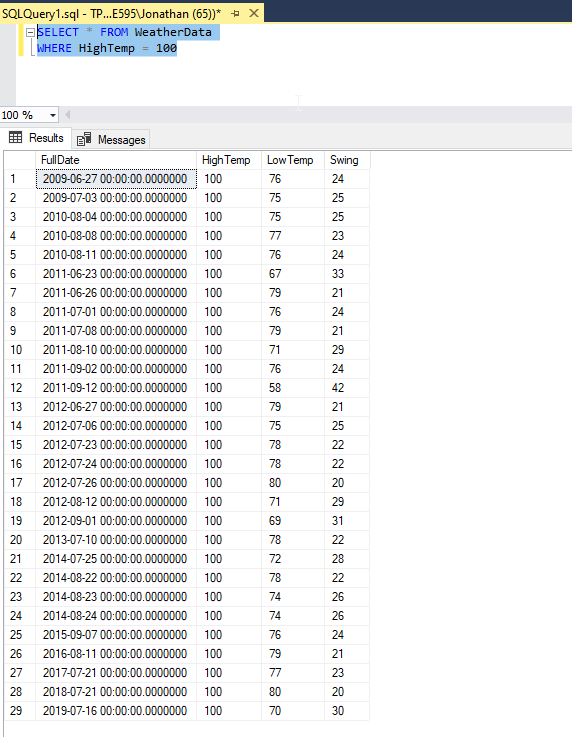Open the 100 % zoom dropdown
This screenshot has width=572, height=737.
53,115
